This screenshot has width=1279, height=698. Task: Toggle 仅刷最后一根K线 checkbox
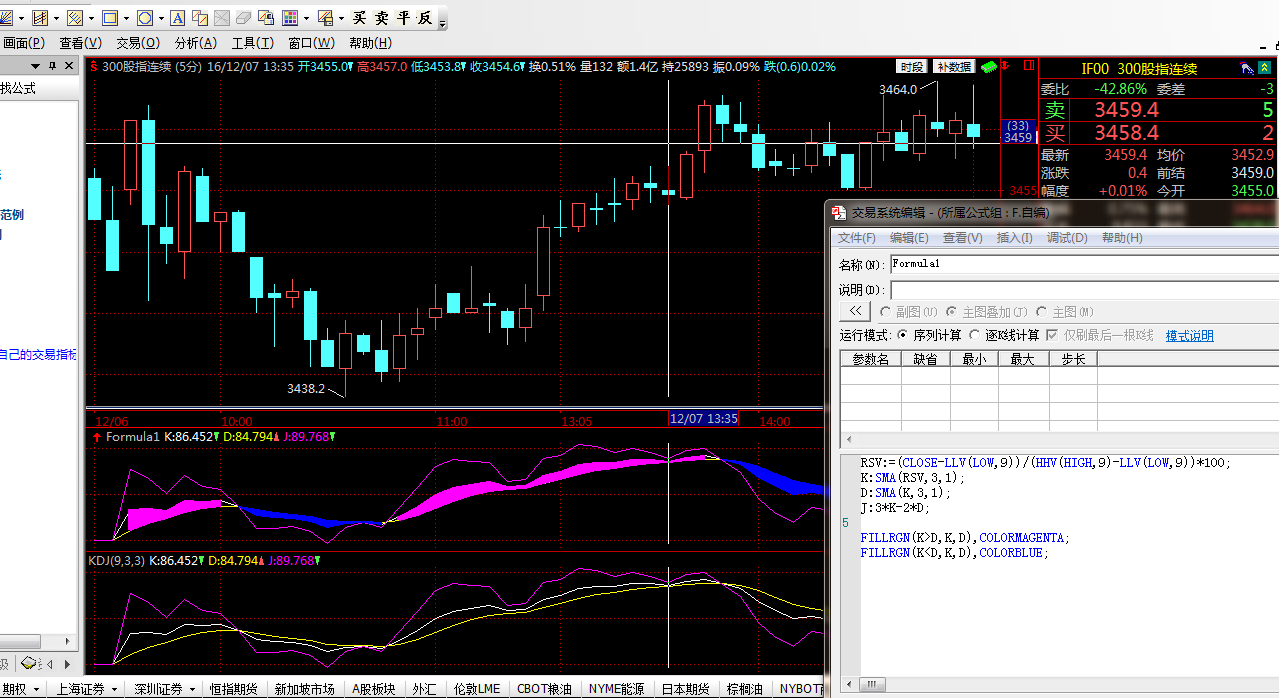1052,335
